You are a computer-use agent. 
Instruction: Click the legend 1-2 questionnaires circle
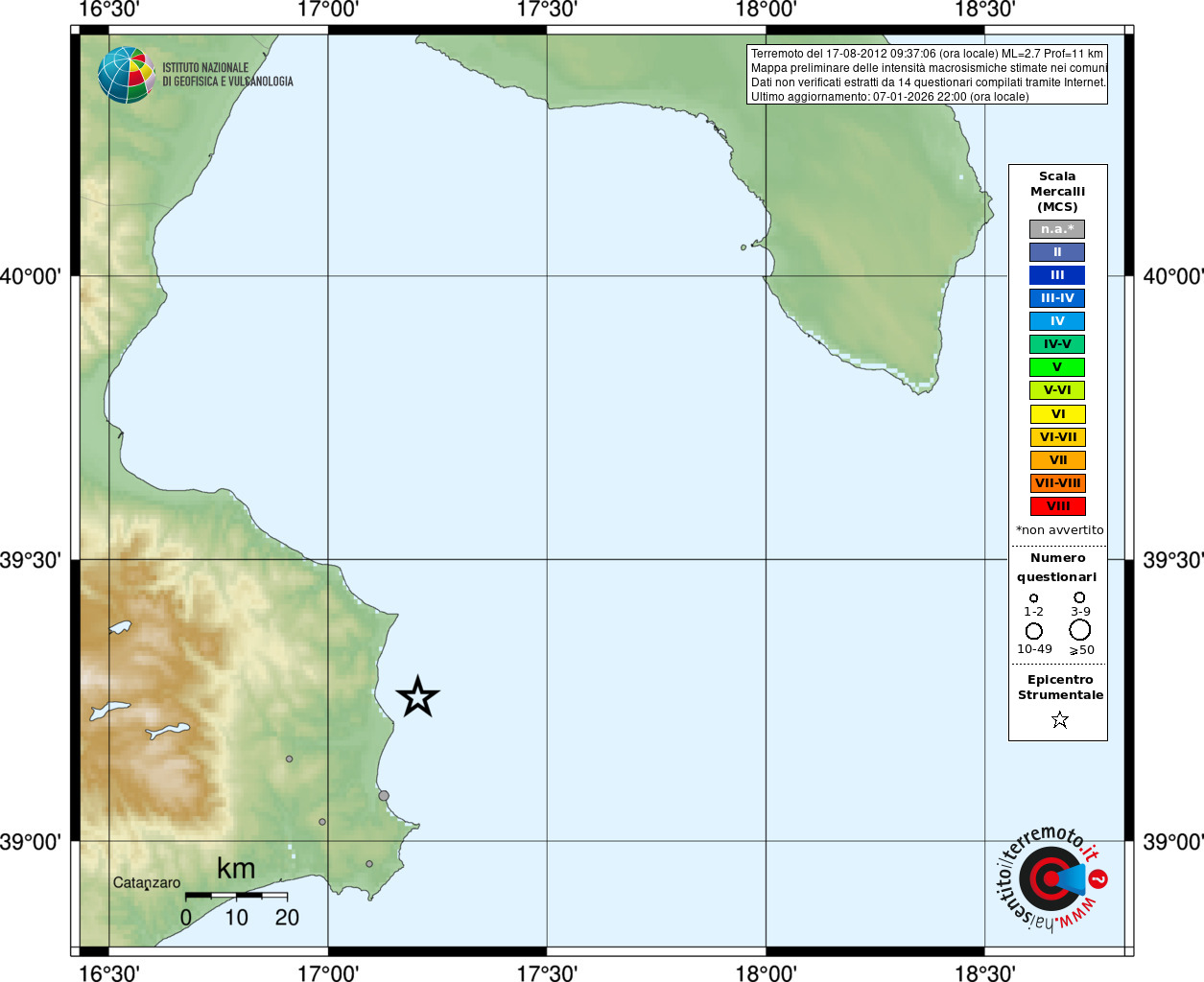point(1033,598)
